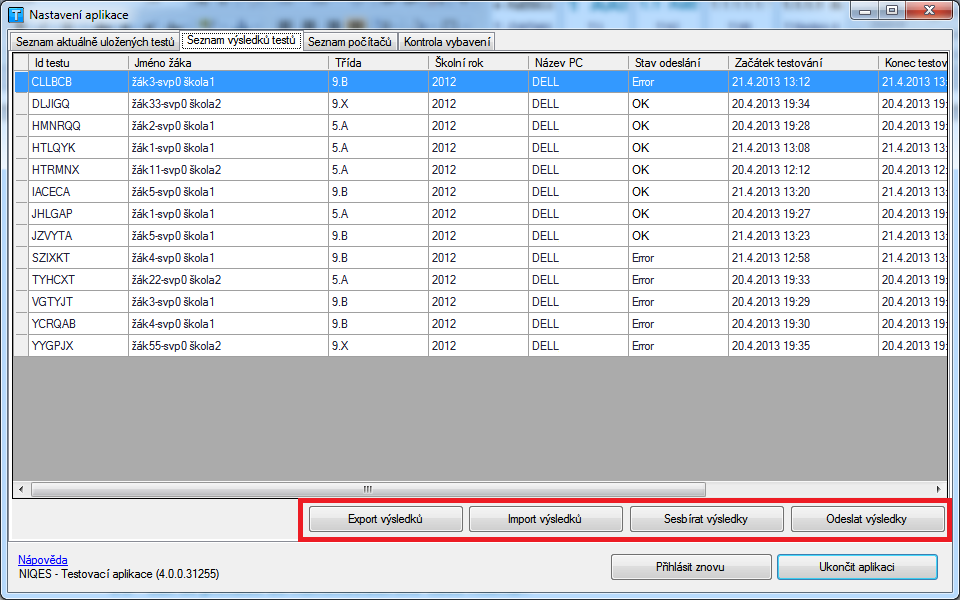Select test Id JZVYTA cell

coord(78,236)
